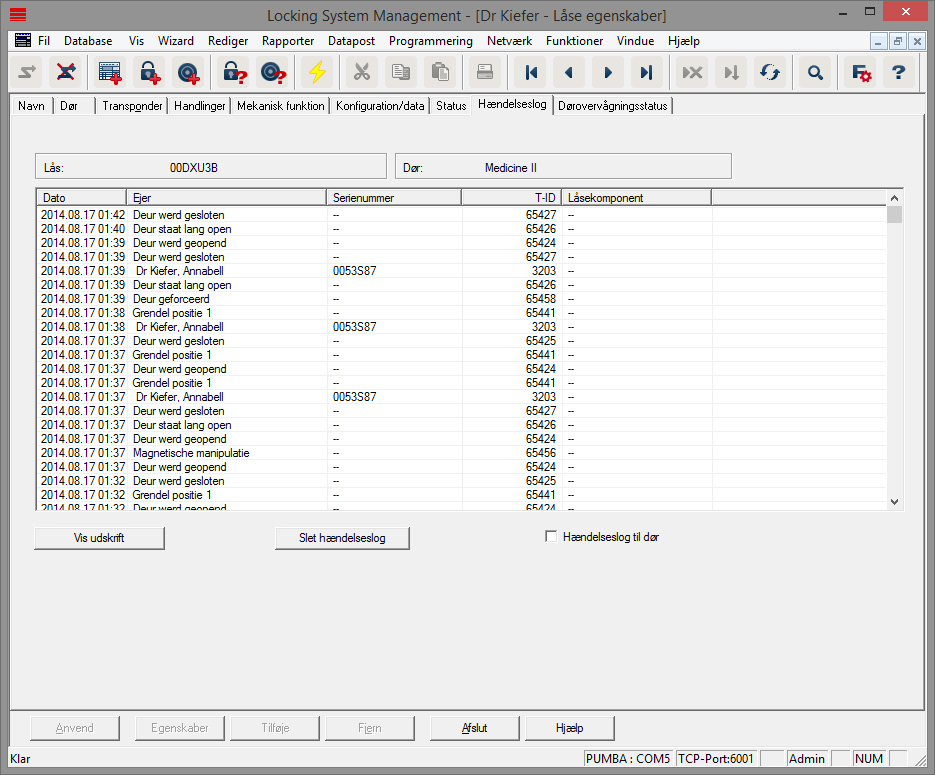
Task: Click the Vis udskrift button
Action: click(x=99, y=537)
